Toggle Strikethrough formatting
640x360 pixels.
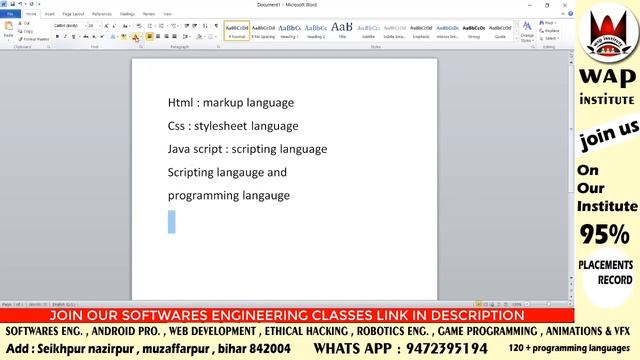coord(86,37)
